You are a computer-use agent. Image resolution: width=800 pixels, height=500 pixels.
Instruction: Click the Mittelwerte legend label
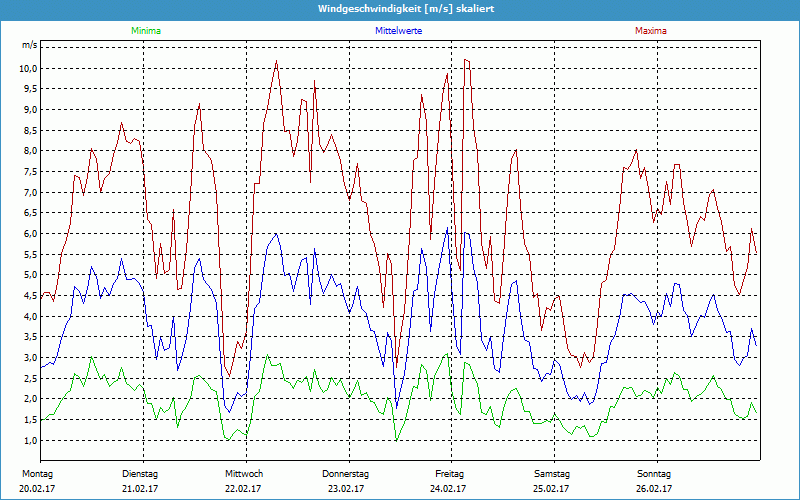(398, 31)
